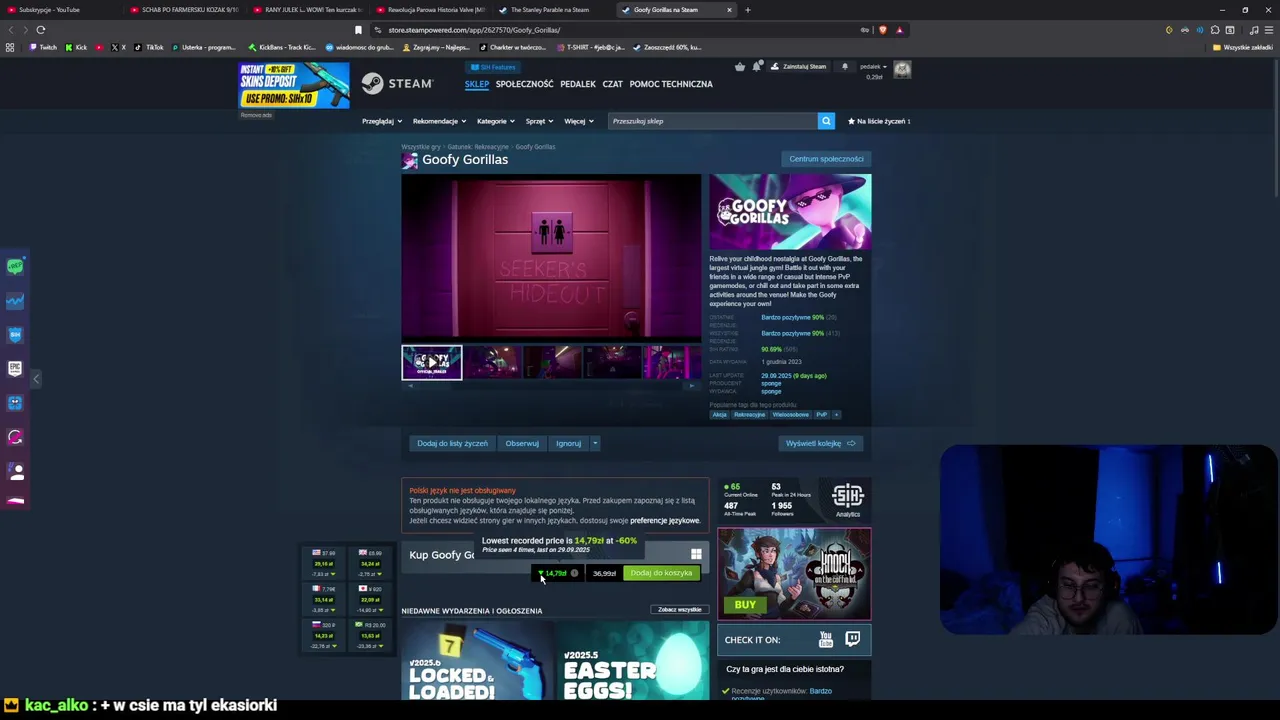Image resolution: width=1280 pixels, height=720 pixels.
Task: Open the browser hamburger menu
Action: coord(1269,30)
